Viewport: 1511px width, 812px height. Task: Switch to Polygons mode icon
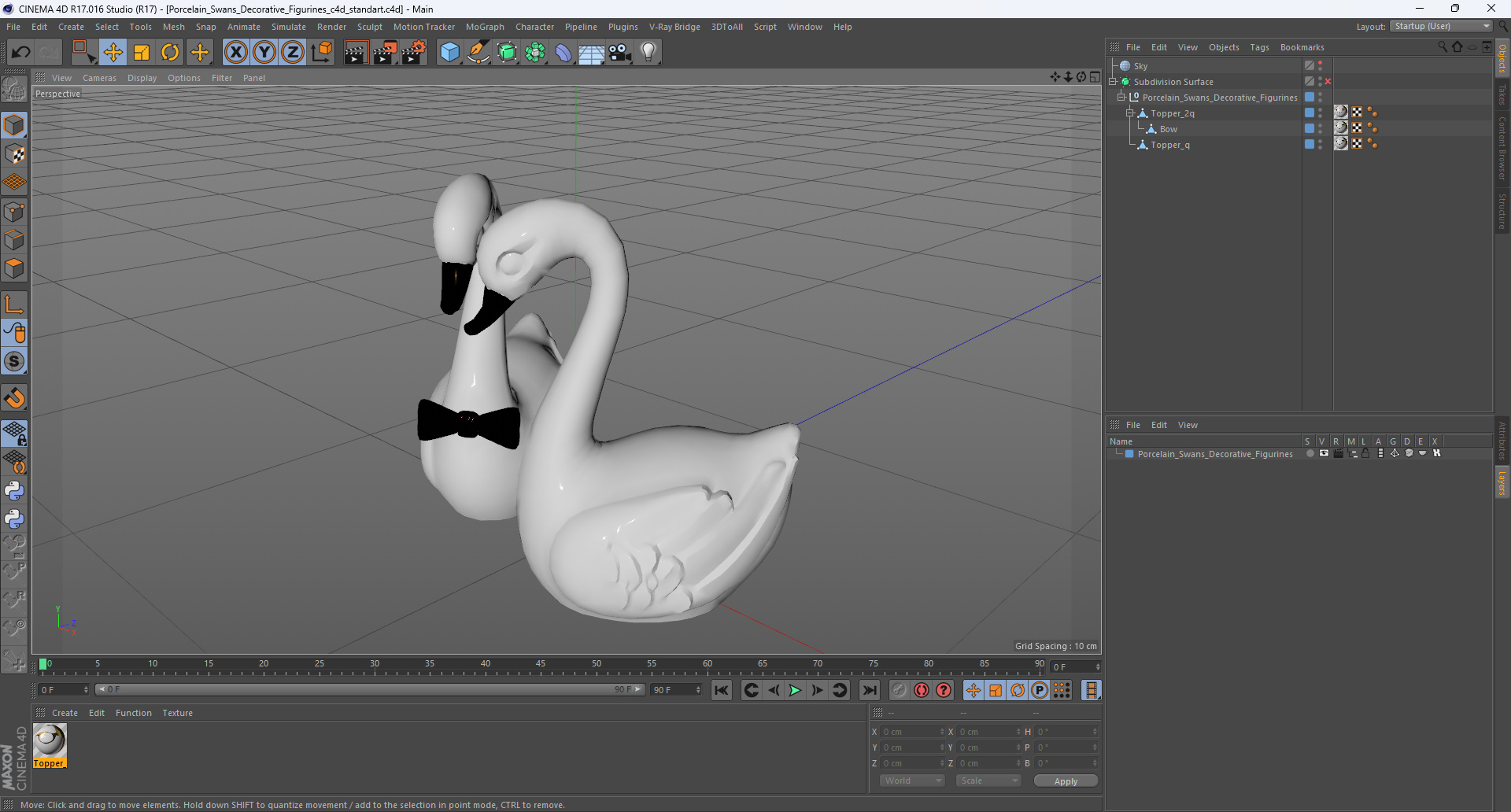pos(14,268)
